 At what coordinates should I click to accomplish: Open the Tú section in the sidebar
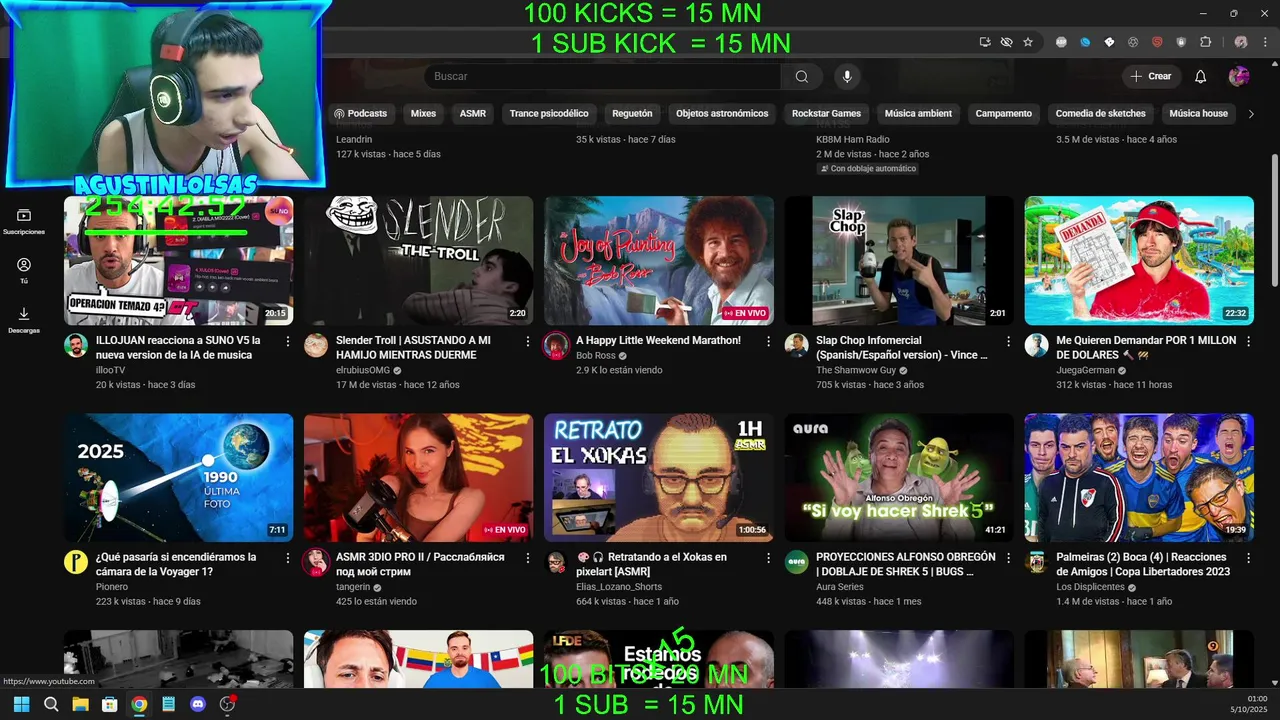[x=24, y=271]
